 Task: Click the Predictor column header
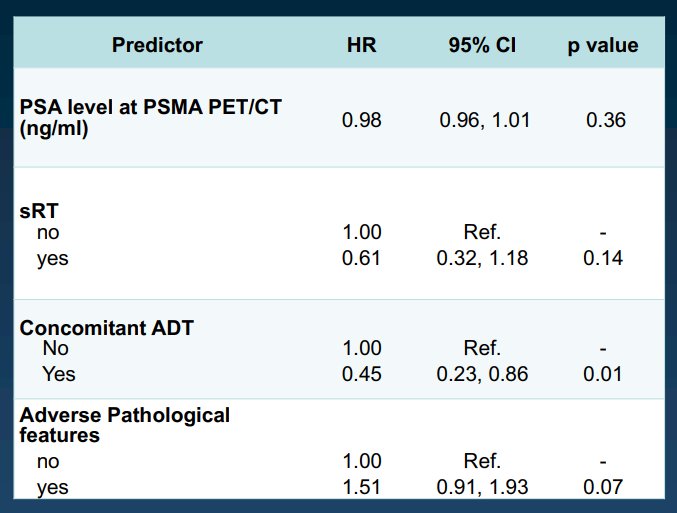tap(157, 45)
